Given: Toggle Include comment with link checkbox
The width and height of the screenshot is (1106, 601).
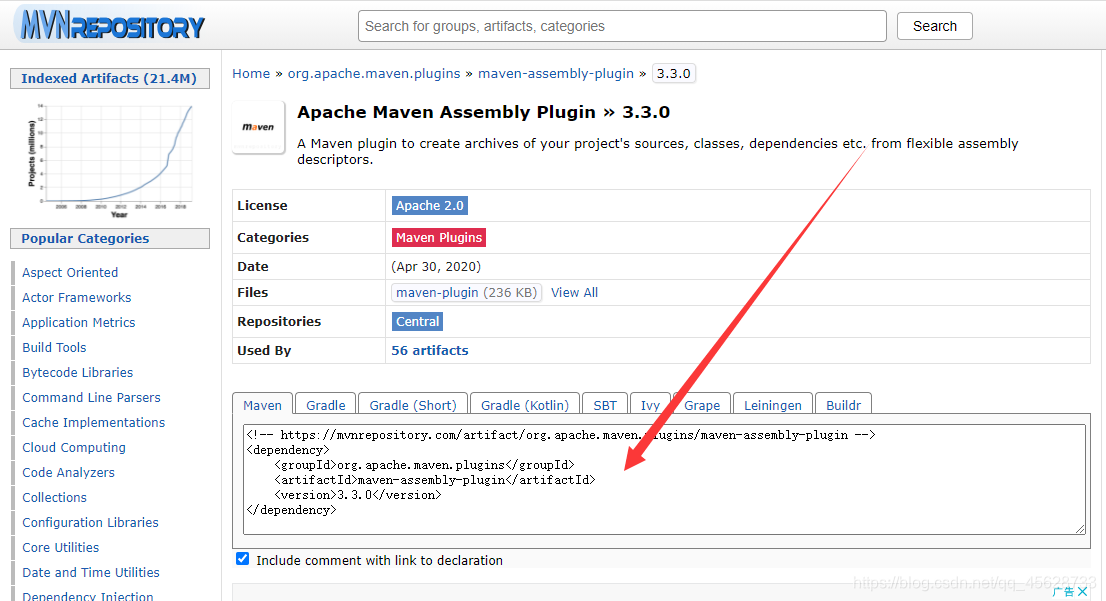Looking at the screenshot, I should coord(243,559).
